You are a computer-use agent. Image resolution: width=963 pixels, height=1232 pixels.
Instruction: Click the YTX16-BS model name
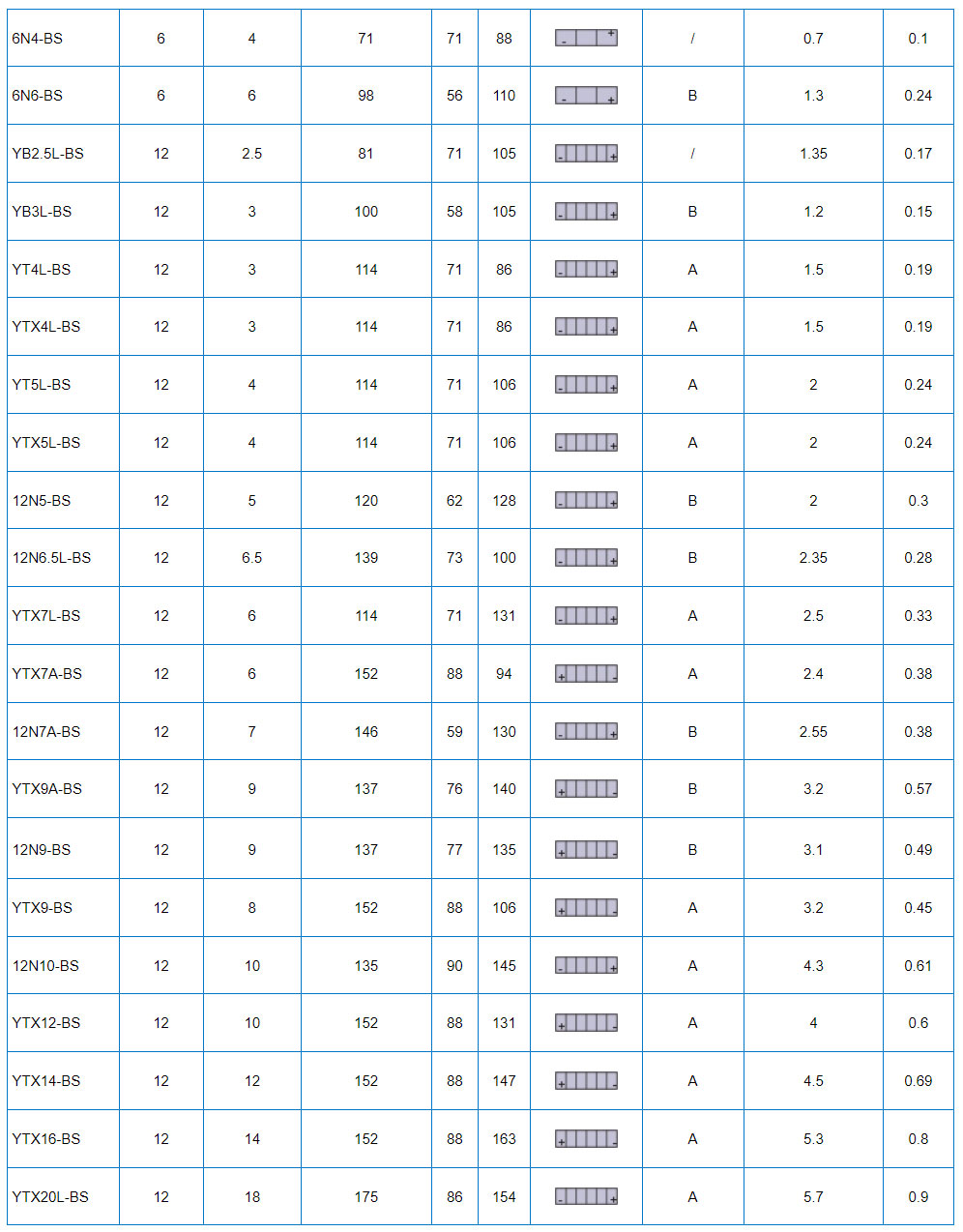(46, 1138)
